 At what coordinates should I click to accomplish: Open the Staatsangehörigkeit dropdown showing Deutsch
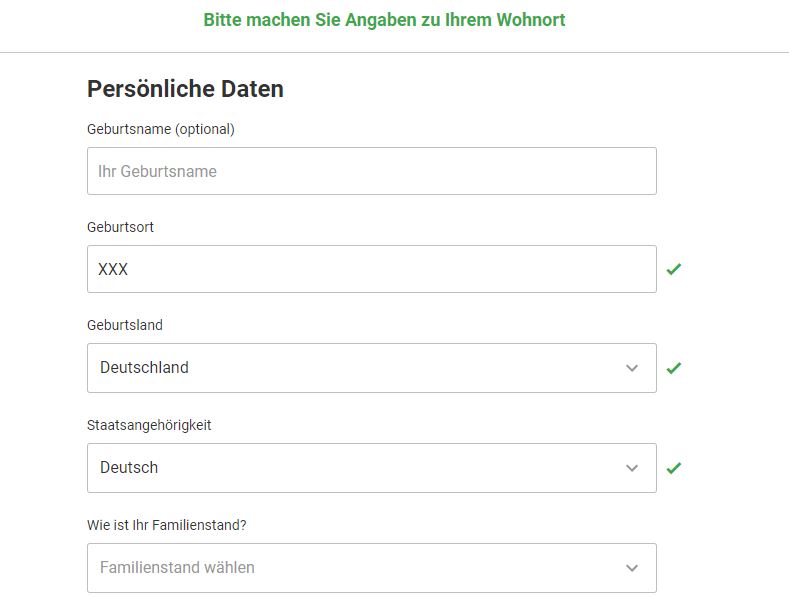372,468
